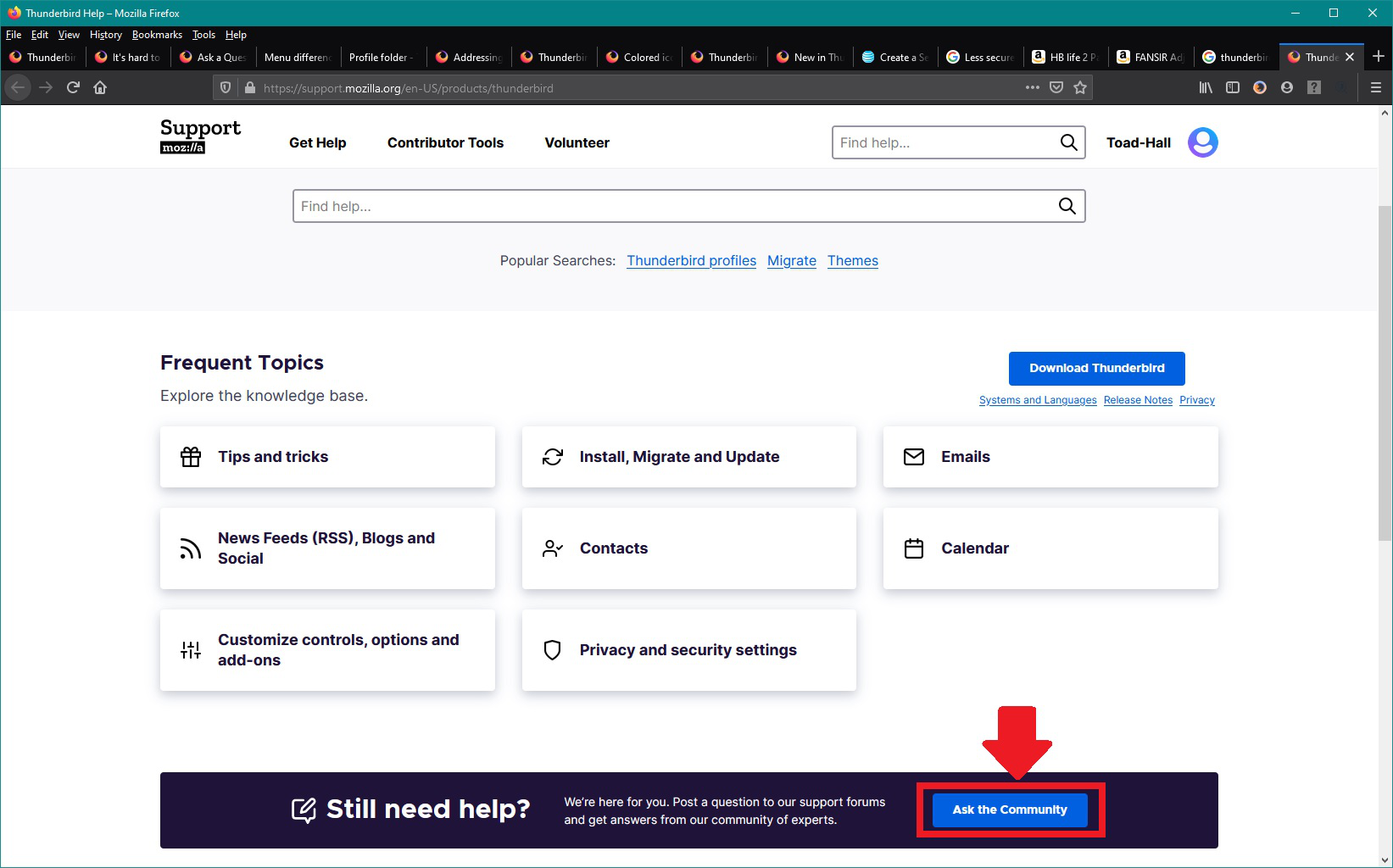Click the browser forward arrow
Image resolution: width=1393 pixels, height=868 pixels.
pos(46,87)
